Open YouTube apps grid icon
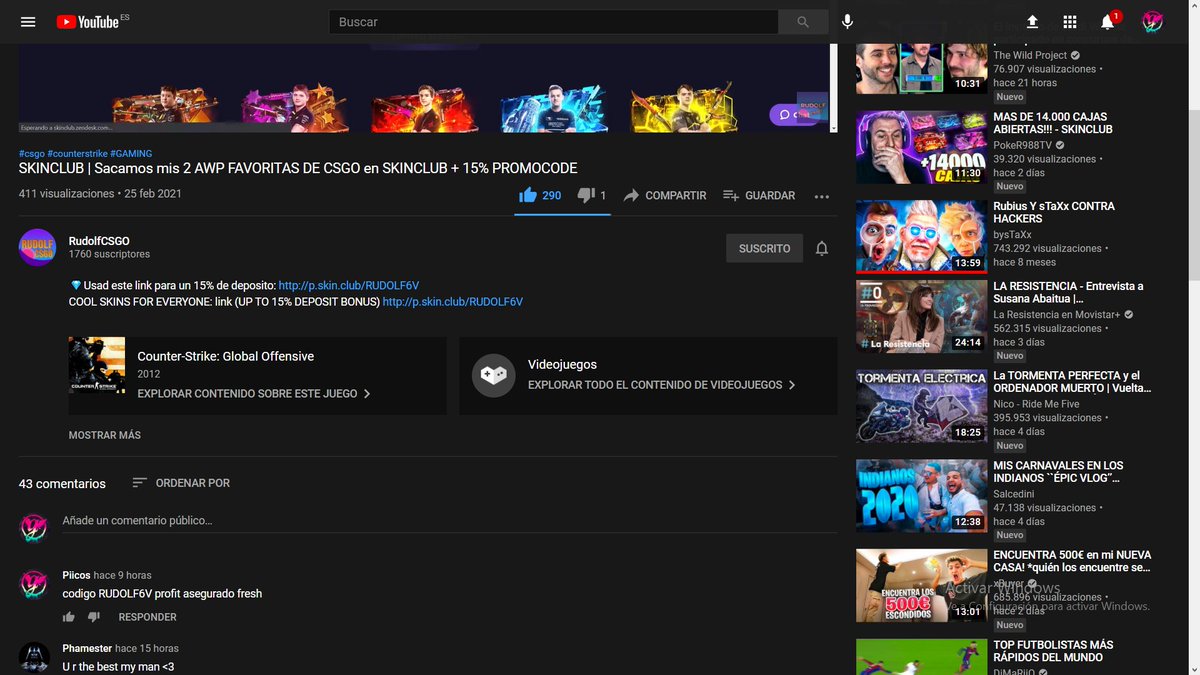The image size is (1200, 675). 1070,22
